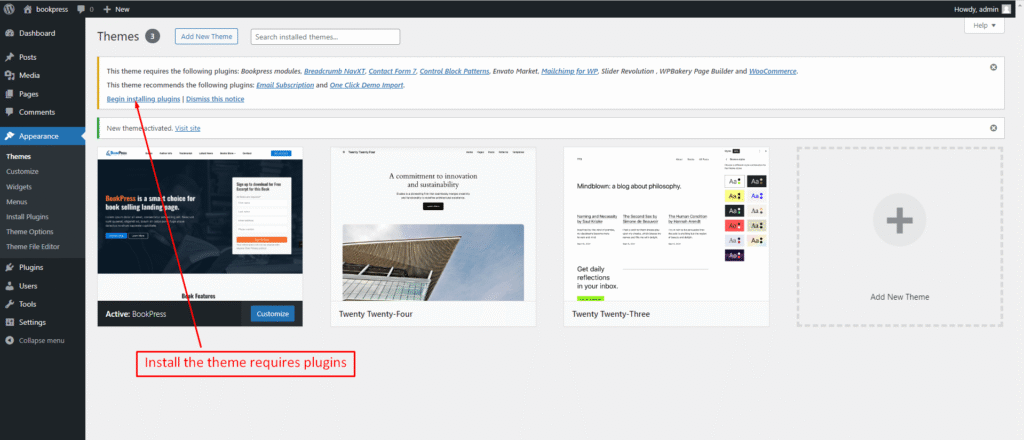Select the Twenty Twenty-Three theme thumbnail
The width and height of the screenshot is (1024, 440).
(x=666, y=224)
